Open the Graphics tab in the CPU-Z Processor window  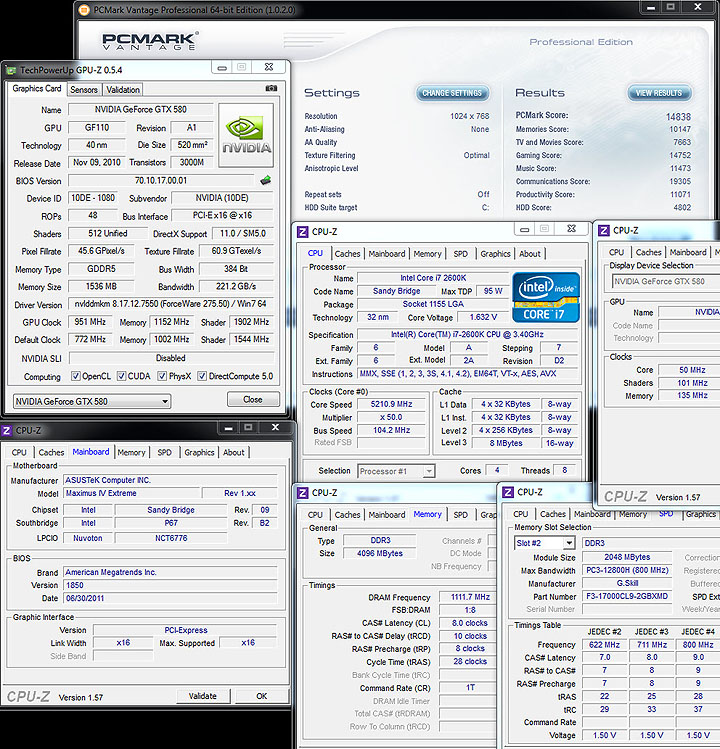pyautogui.click(x=495, y=254)
